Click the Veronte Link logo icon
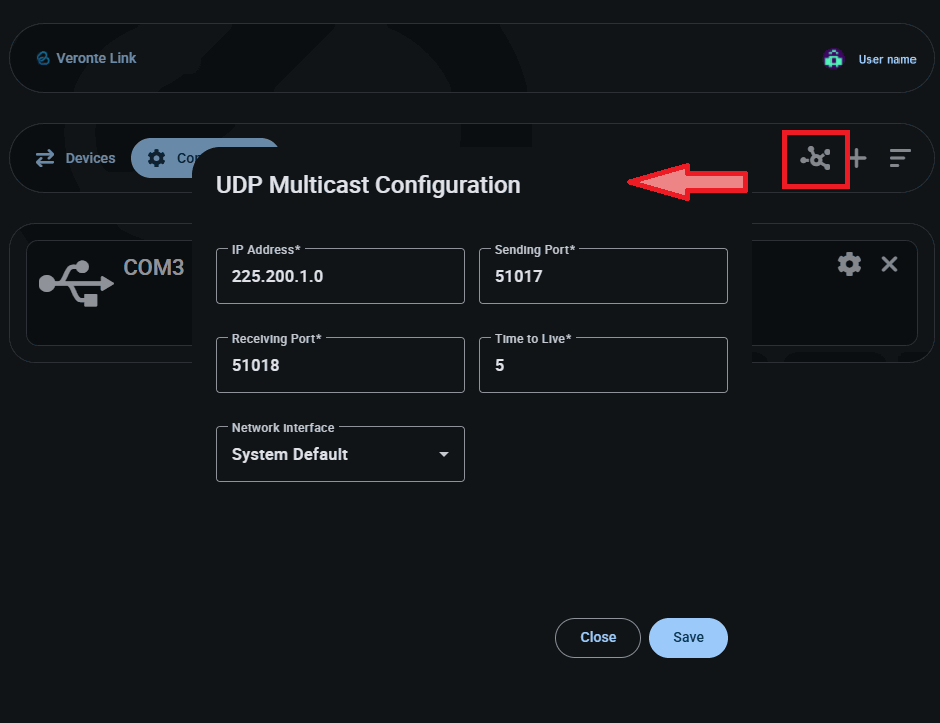 tap(43, 58)
